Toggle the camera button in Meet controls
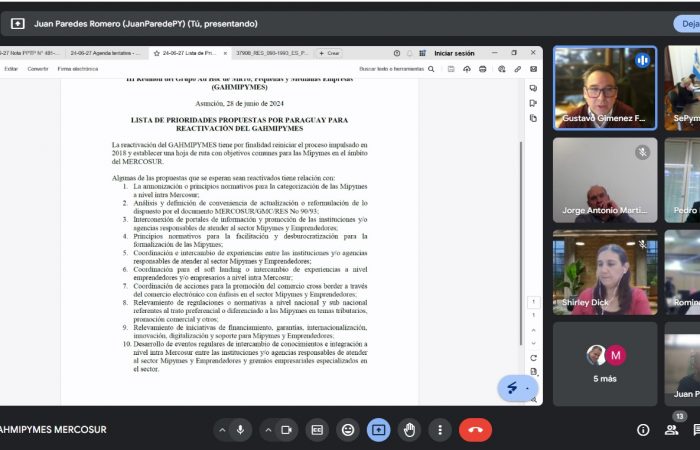 [x=287, y=430]
